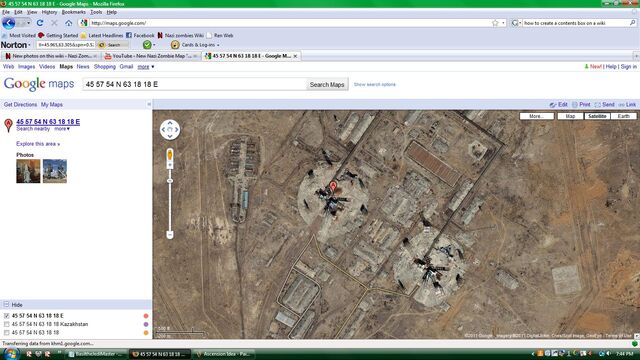The width and height of the screenshot is (640, 360).
Task: Click the map zoom slider handle
Action: [x=170, y=181]
